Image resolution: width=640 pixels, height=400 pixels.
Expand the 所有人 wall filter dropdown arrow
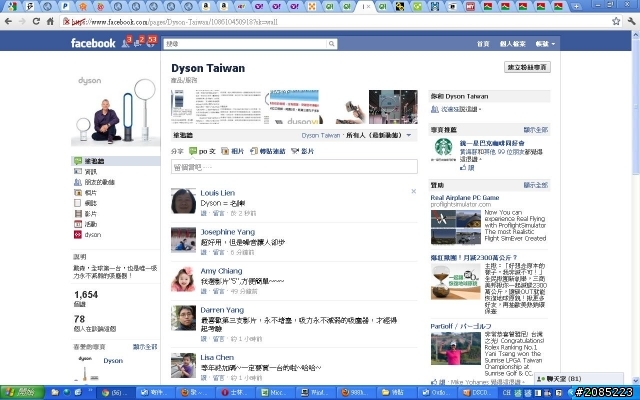pos(409,136)
